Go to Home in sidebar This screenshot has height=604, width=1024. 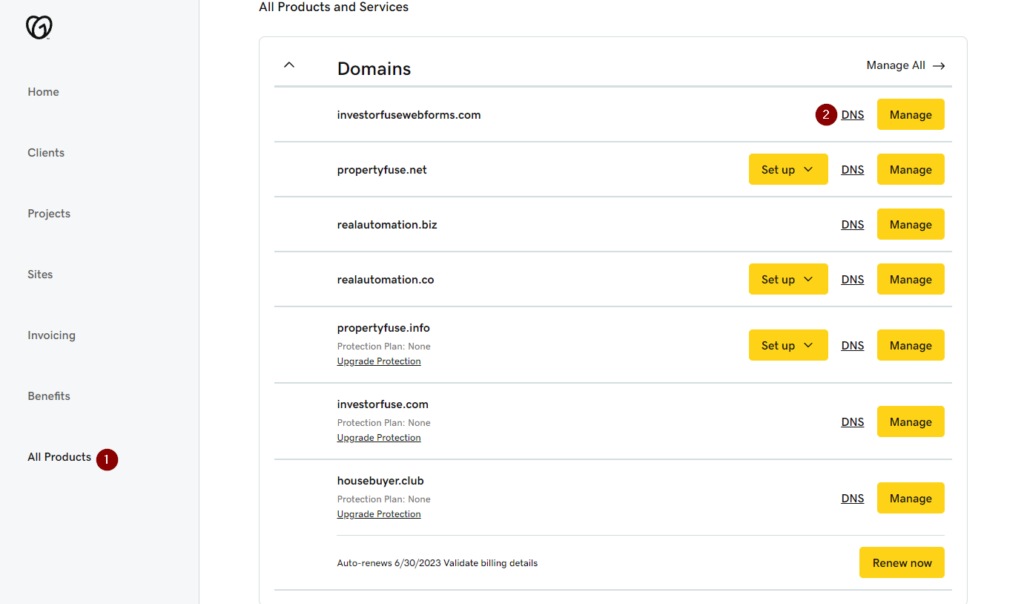pos(43,92)
